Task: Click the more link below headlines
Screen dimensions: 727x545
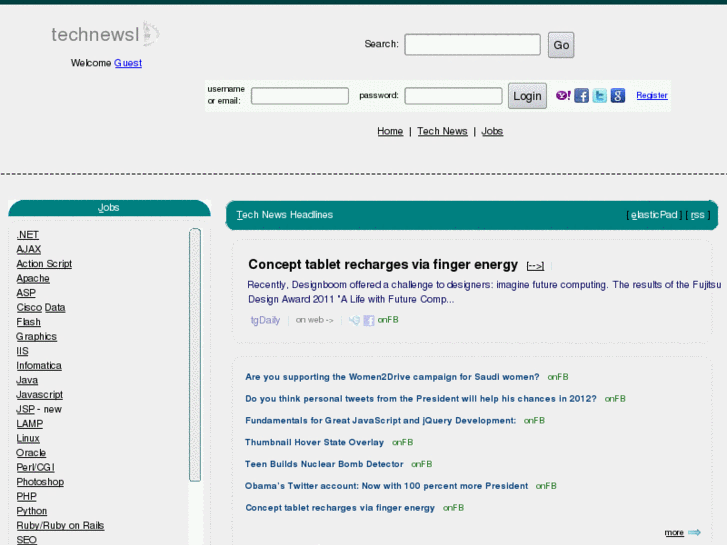Action: 674,532
